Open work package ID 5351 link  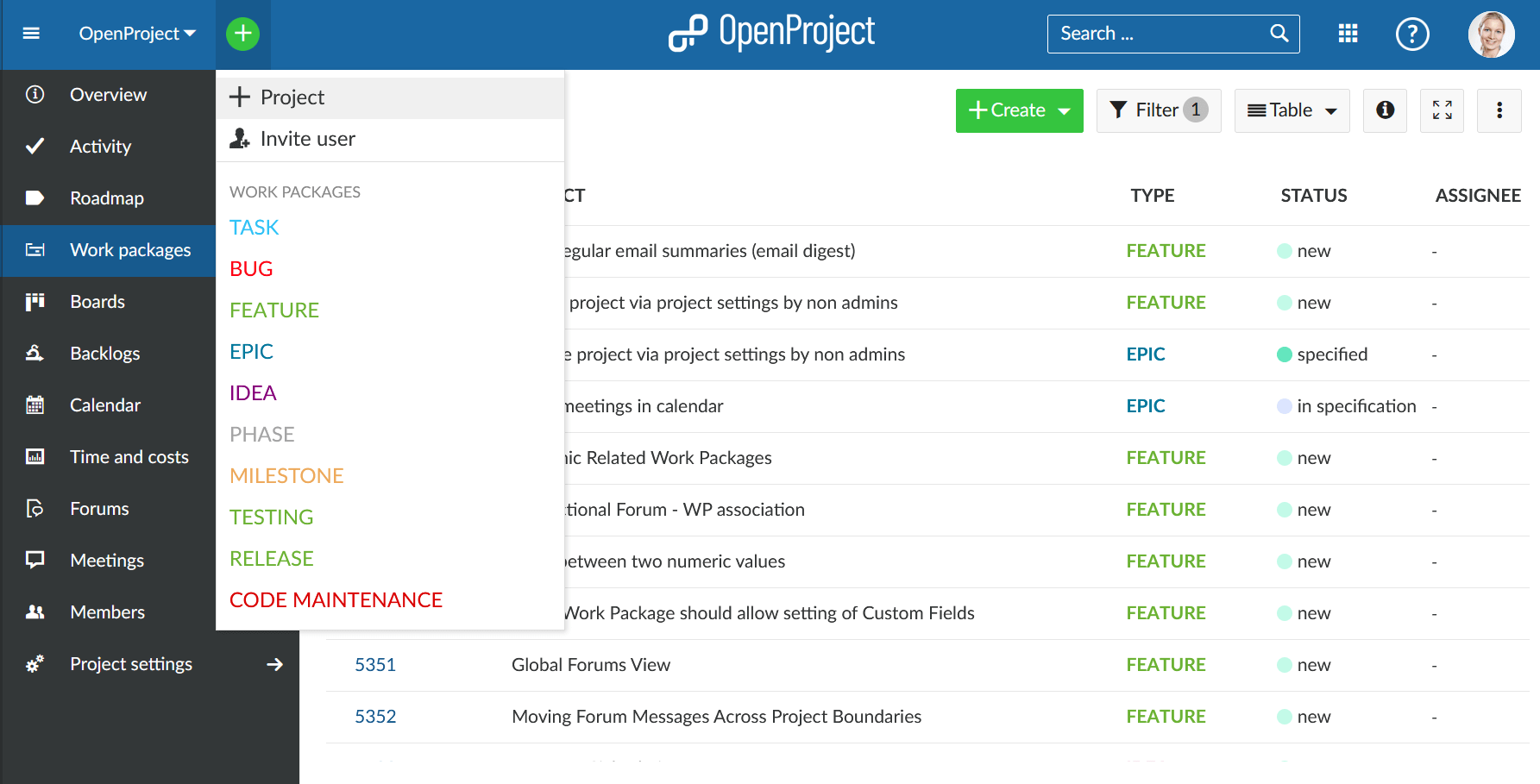[x=375, y=665]
